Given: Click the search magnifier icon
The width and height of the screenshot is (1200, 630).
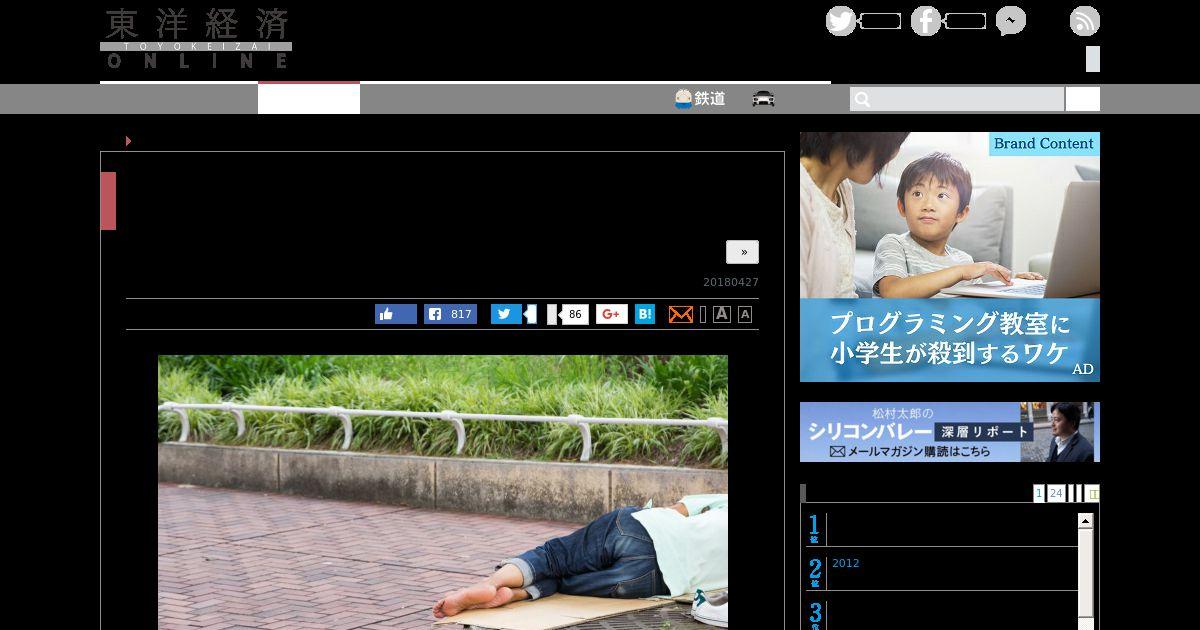Looking at the screenshot, I should pyautogui.click(x=863, y=99).
